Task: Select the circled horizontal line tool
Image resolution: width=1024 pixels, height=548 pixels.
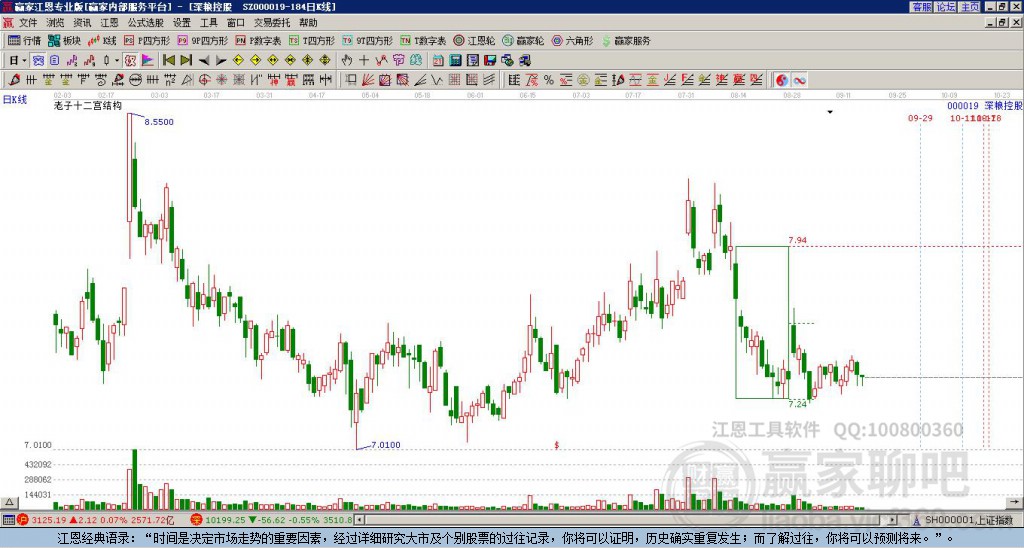Action: [135, 80]
